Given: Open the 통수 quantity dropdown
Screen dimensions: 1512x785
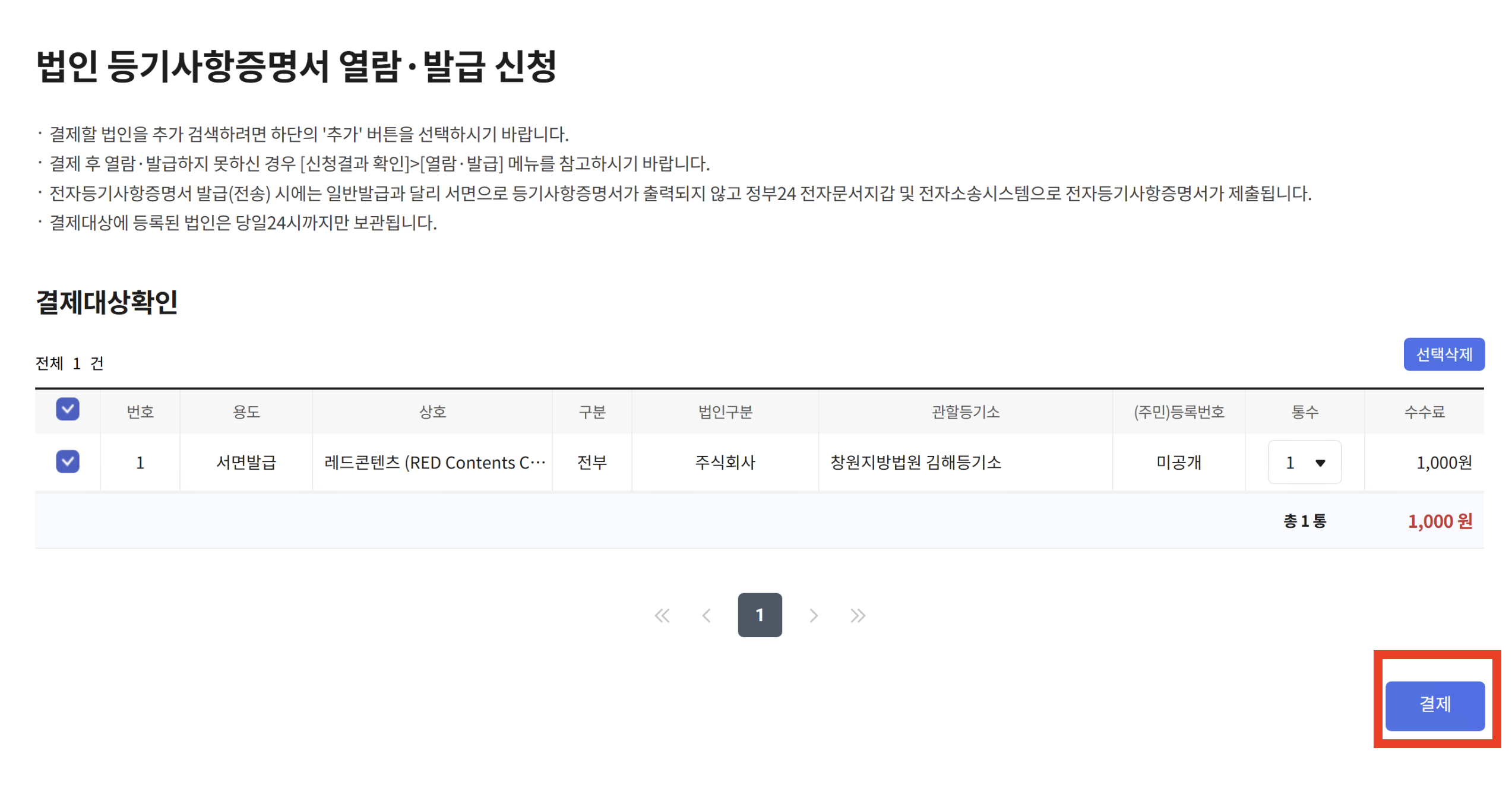Looking at the screenshot, I should (1304, 463).
